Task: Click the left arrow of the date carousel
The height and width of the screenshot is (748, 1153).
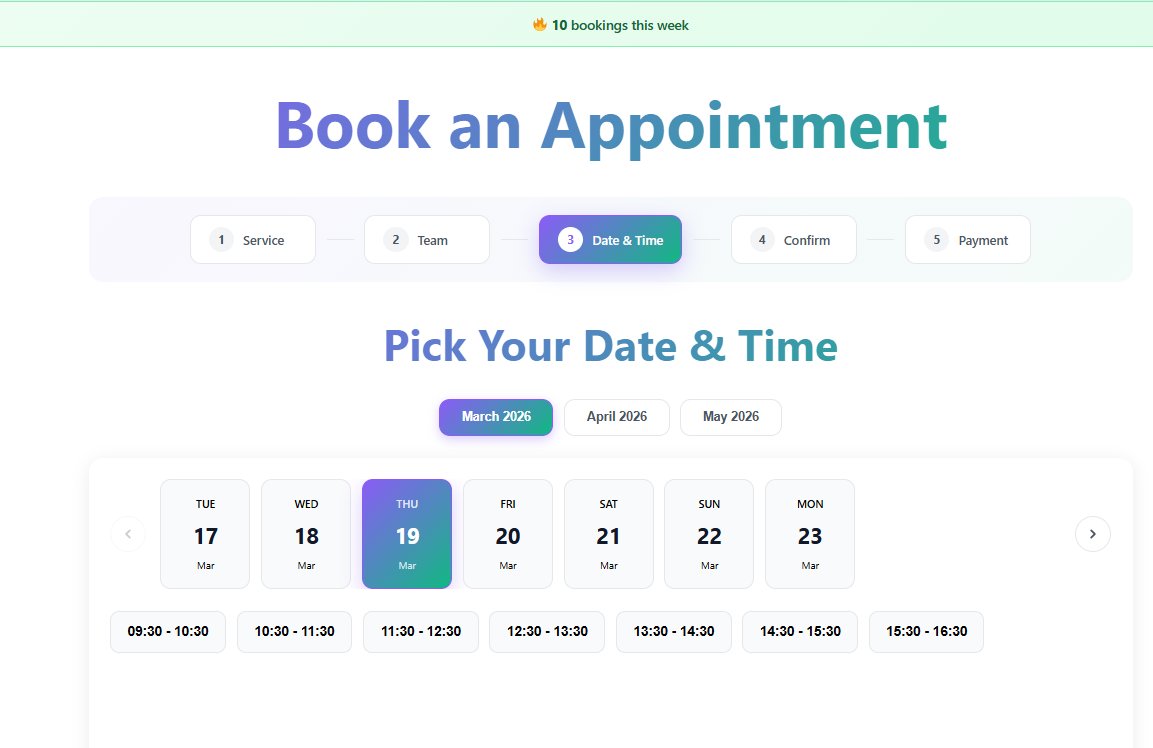Action: (128, 534)
